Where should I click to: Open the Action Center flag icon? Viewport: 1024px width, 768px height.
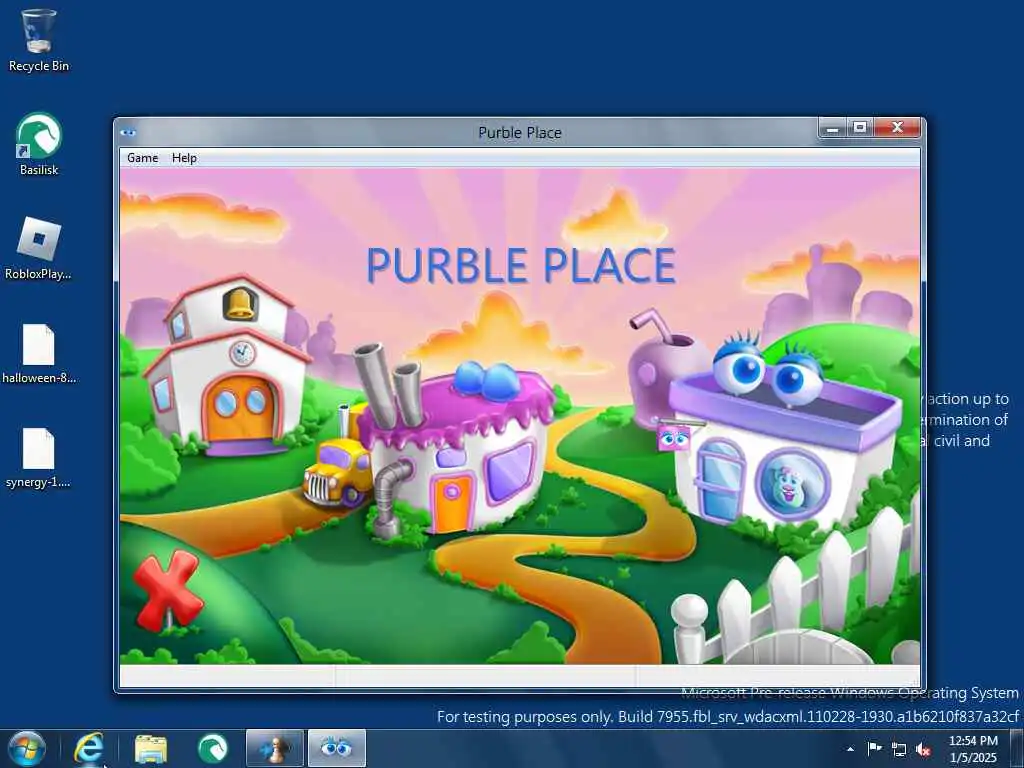(x=874, y=748)
